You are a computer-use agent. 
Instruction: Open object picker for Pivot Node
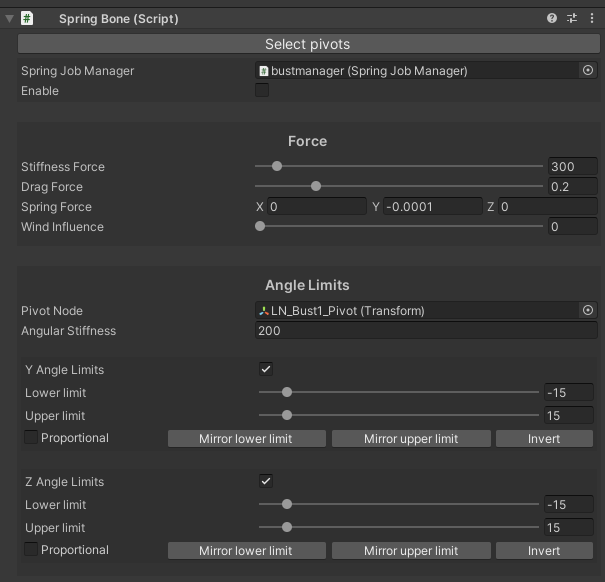click(588, 310)
